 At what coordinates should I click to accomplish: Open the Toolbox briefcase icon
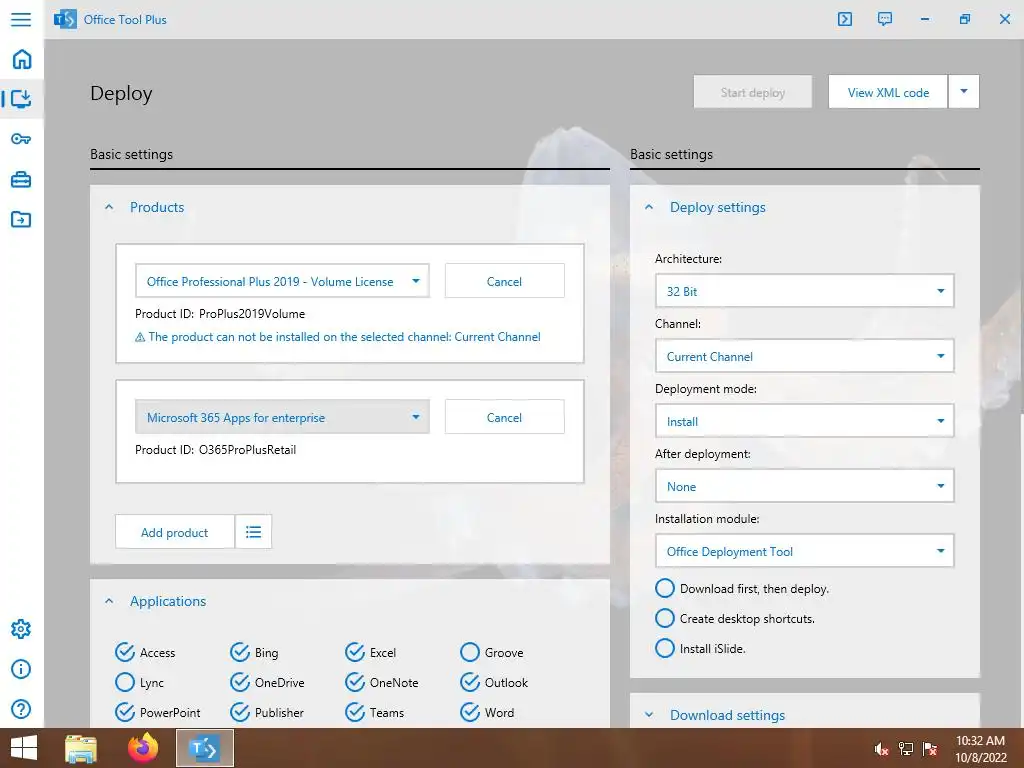pos(21,179)
